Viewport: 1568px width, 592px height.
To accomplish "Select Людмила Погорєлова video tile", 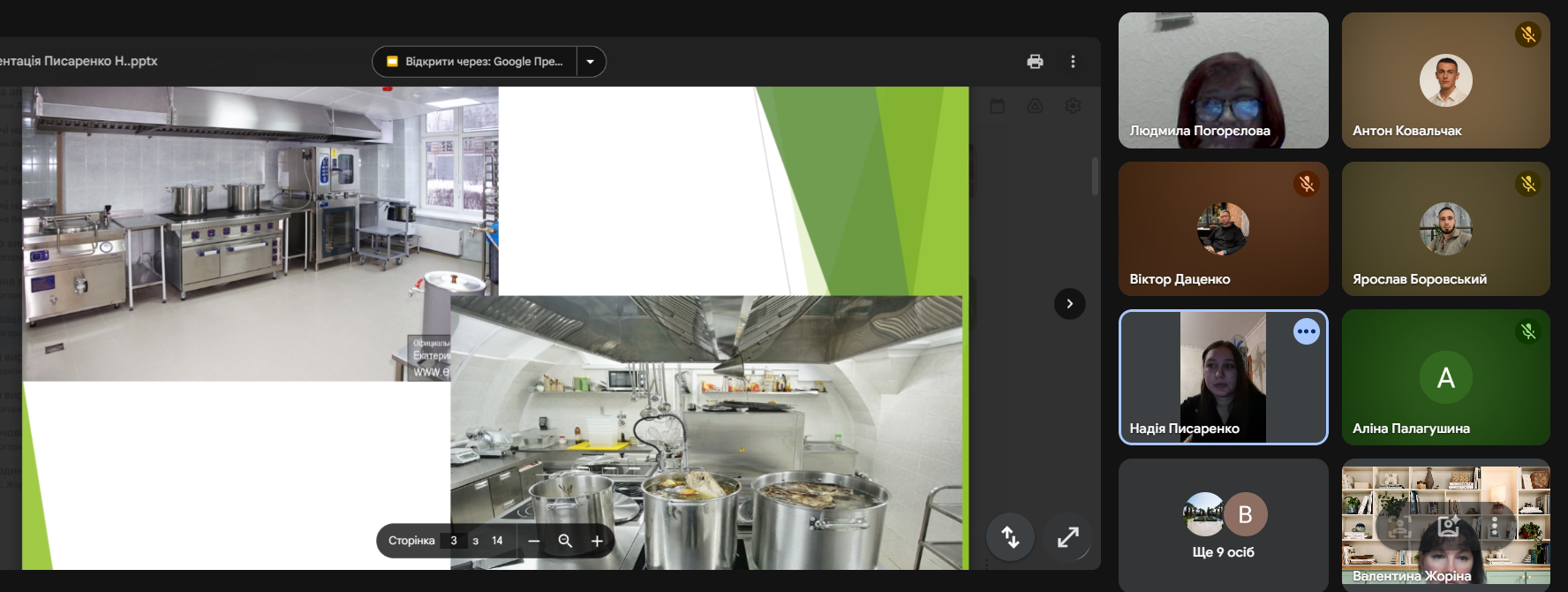I will click(x=1223, y=80).
